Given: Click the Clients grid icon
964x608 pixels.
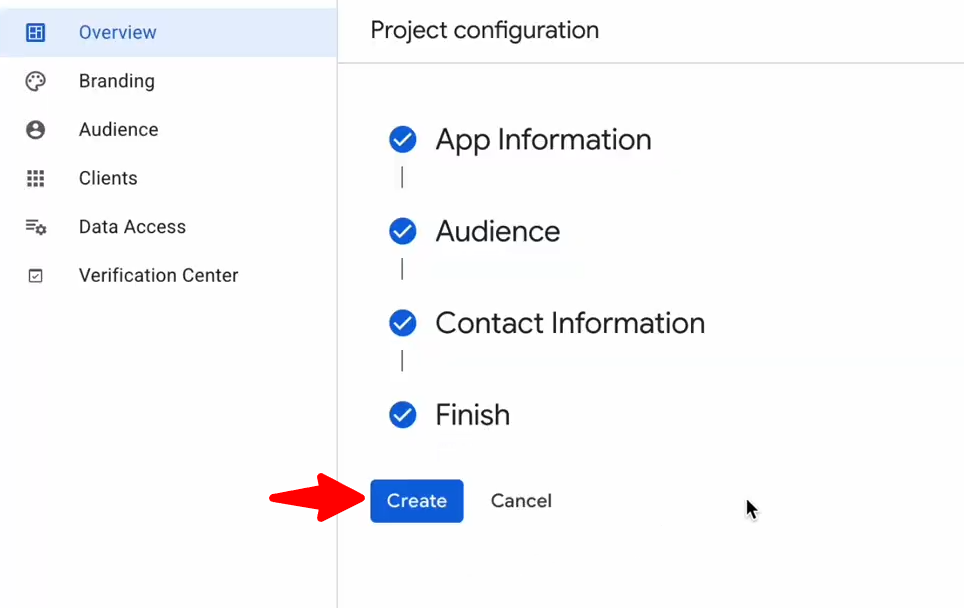Looking at the screenshot, I should (35, 179).
